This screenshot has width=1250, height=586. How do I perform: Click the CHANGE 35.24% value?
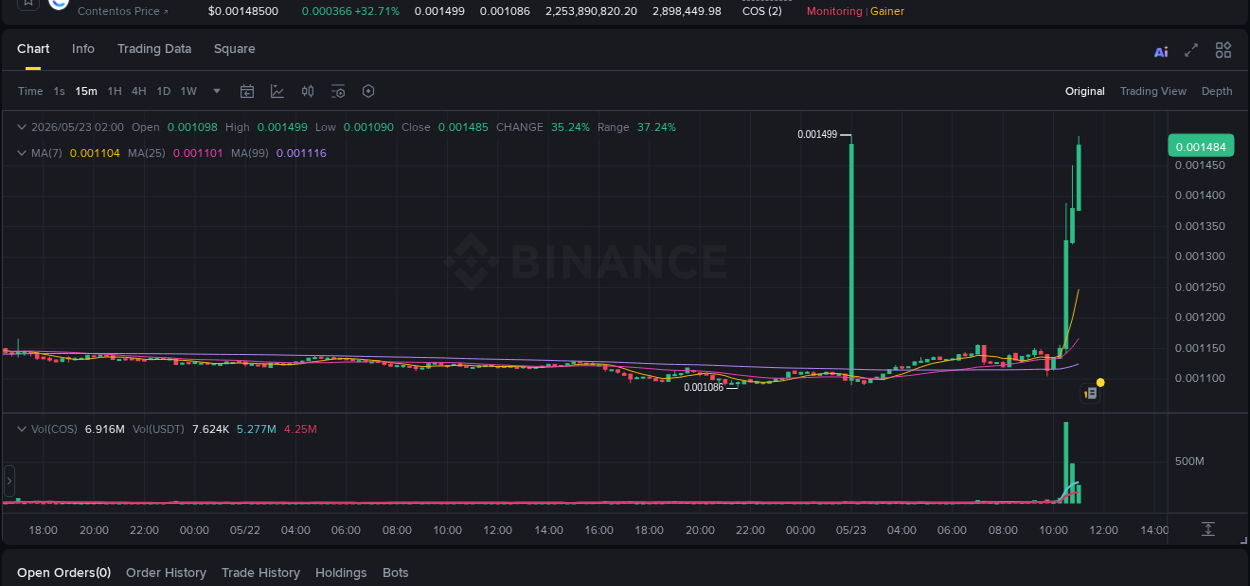(570, 127)
